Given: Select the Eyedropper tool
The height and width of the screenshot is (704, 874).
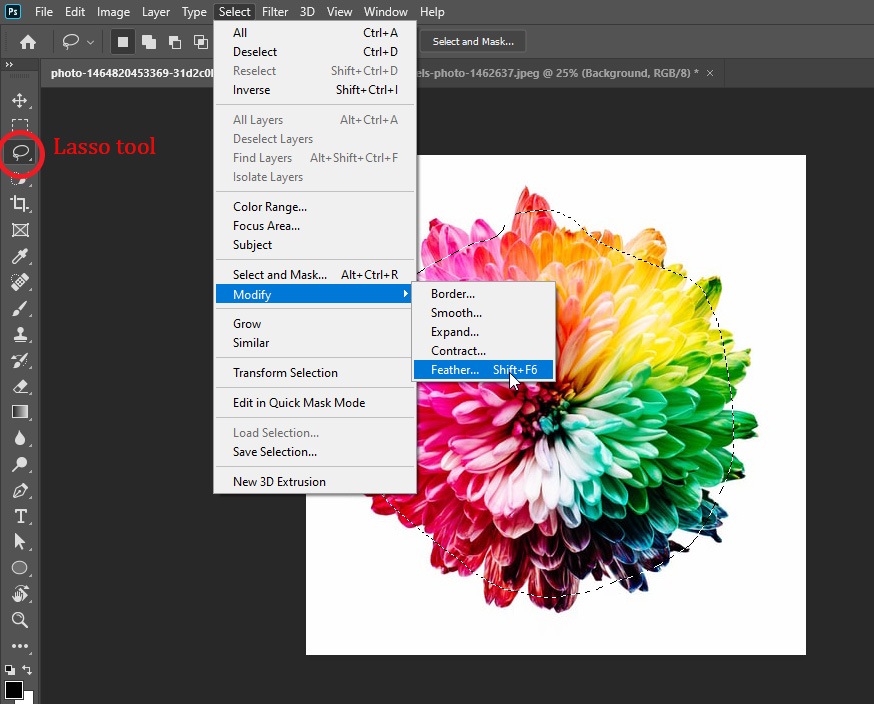Looking at the screenshot, I should [x=20, y=256].
